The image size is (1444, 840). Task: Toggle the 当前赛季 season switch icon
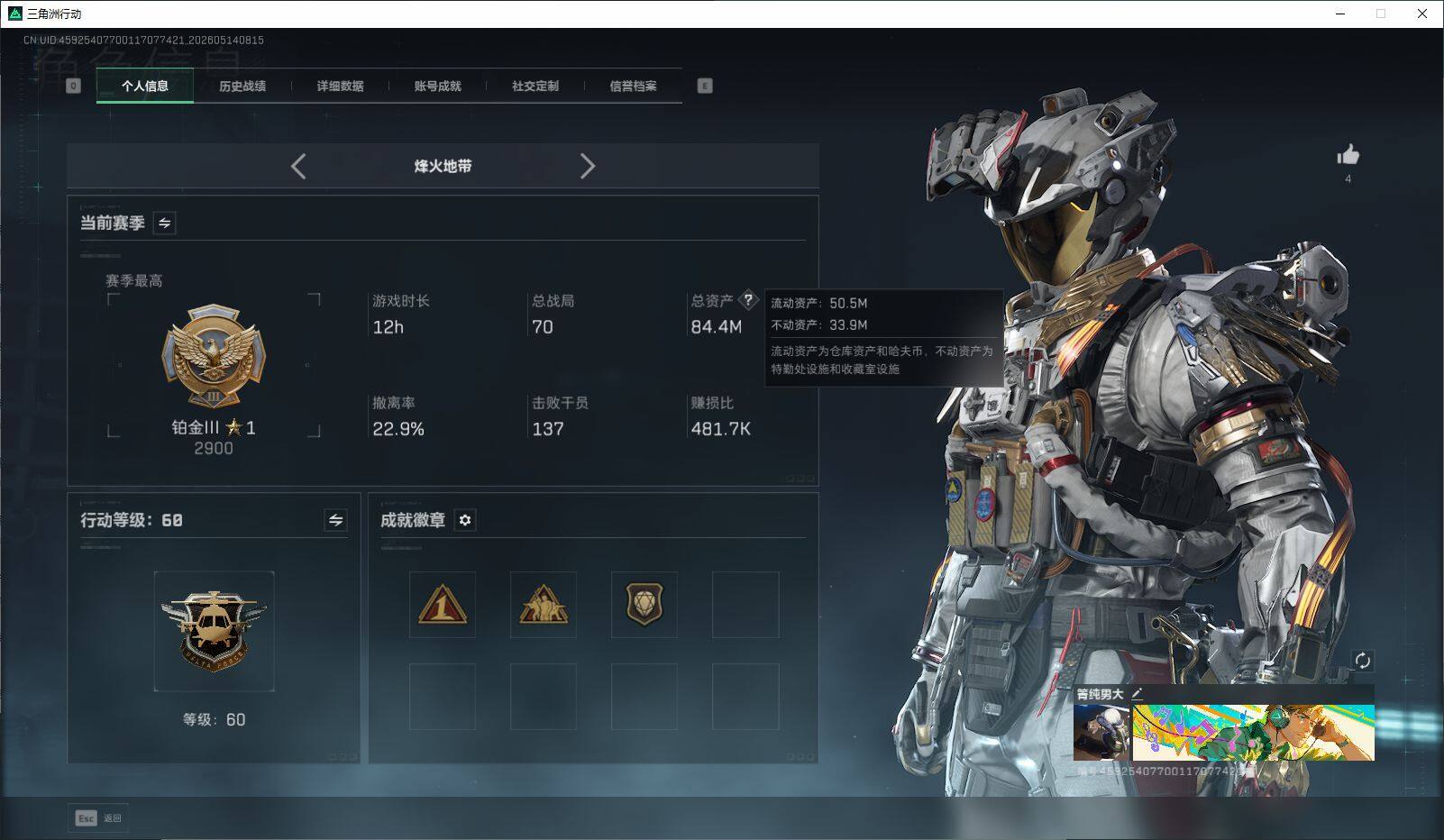click(x=165, y=223)
